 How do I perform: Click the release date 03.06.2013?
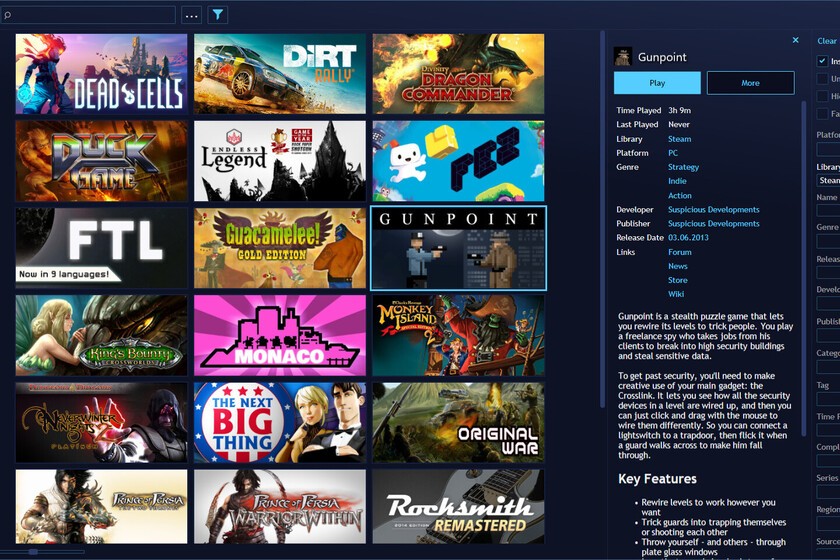pos(688,237)
